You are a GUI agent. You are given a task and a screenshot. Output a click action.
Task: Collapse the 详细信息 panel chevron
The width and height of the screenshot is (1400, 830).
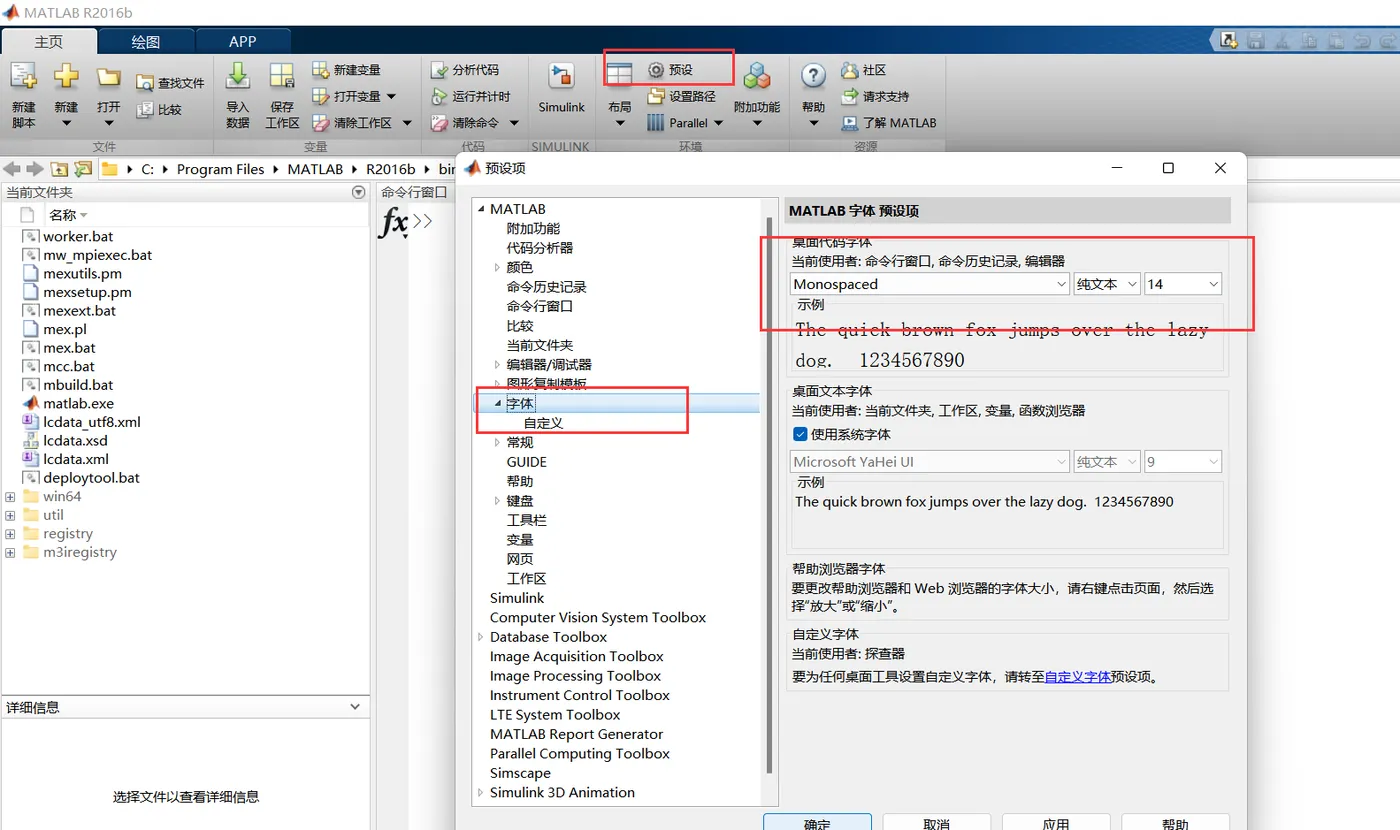(x=355, y=707)
